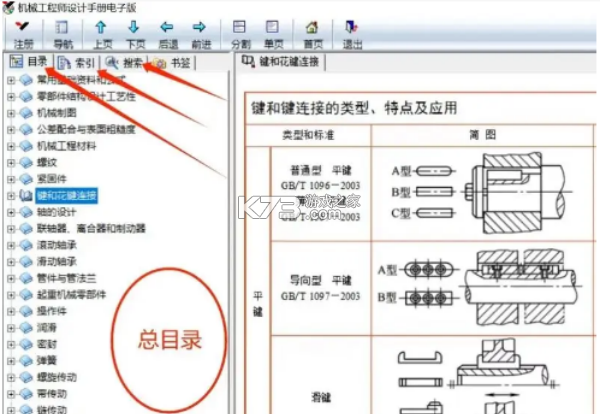Expand the 键和花键连接 tree node
The height and width of the screenshot is (414, 600).
coord(11,196)
